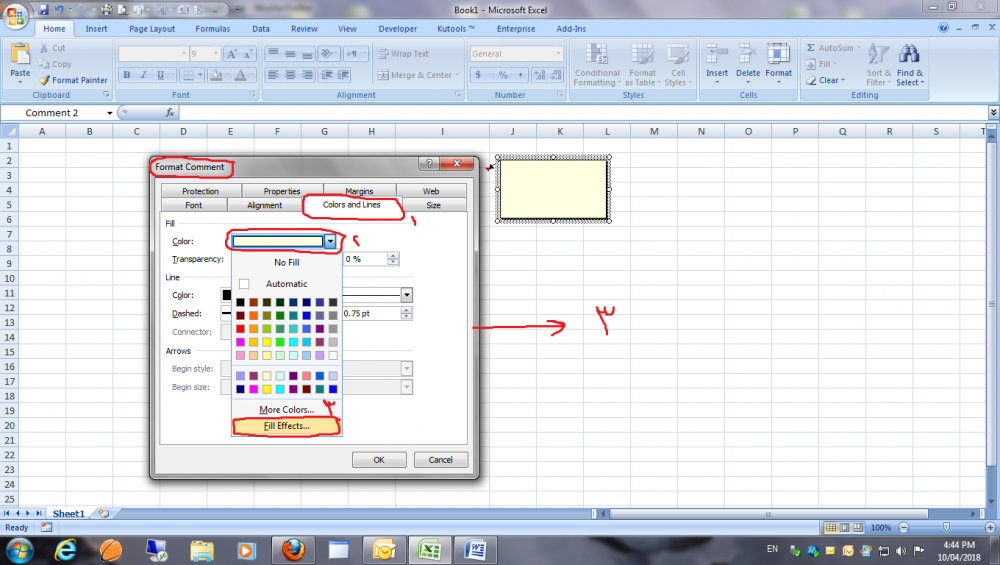
Task: Switch to Normal view in status bar
Action: click(x=830, y=527)
